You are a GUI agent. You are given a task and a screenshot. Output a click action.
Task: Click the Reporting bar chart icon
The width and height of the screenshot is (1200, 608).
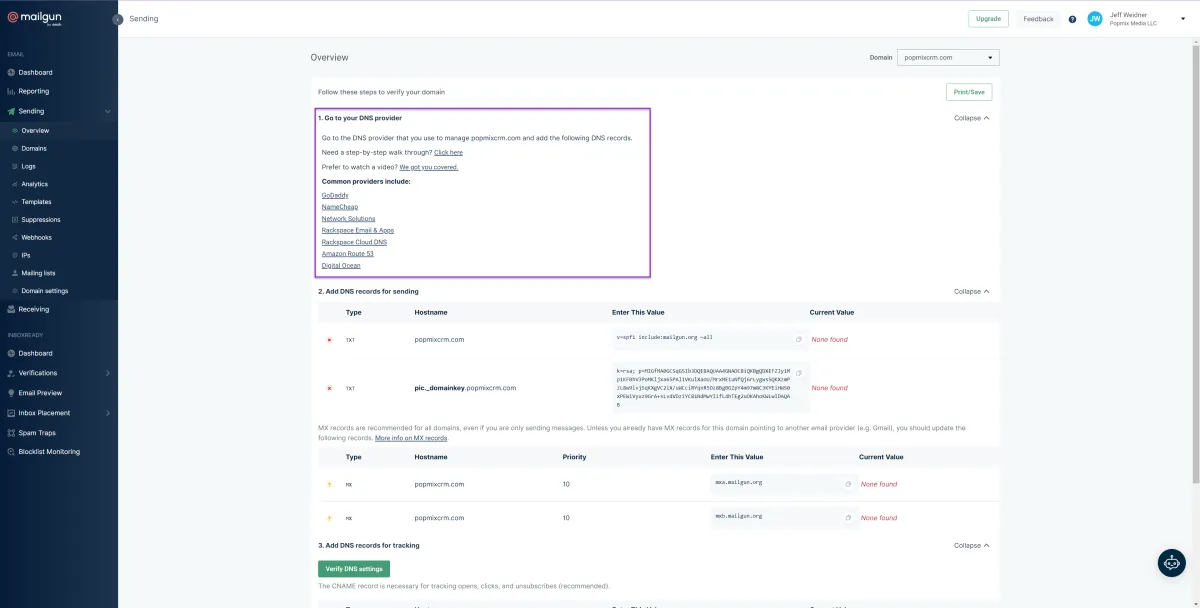pyautogui.click(x=10, y=91)
